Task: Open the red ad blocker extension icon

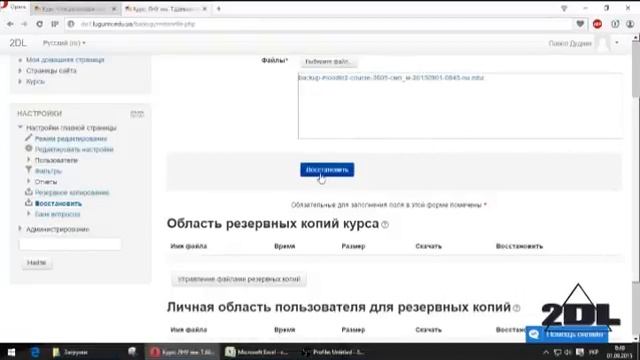Action: click(x=597, y=24)
